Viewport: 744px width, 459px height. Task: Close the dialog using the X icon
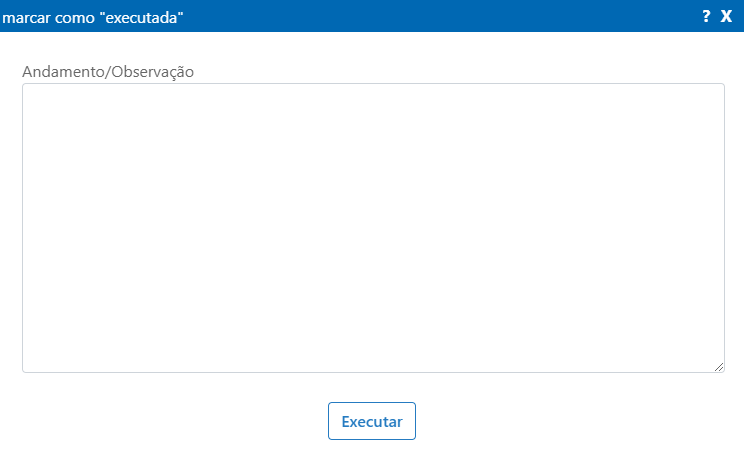click(x=726, y=16)
